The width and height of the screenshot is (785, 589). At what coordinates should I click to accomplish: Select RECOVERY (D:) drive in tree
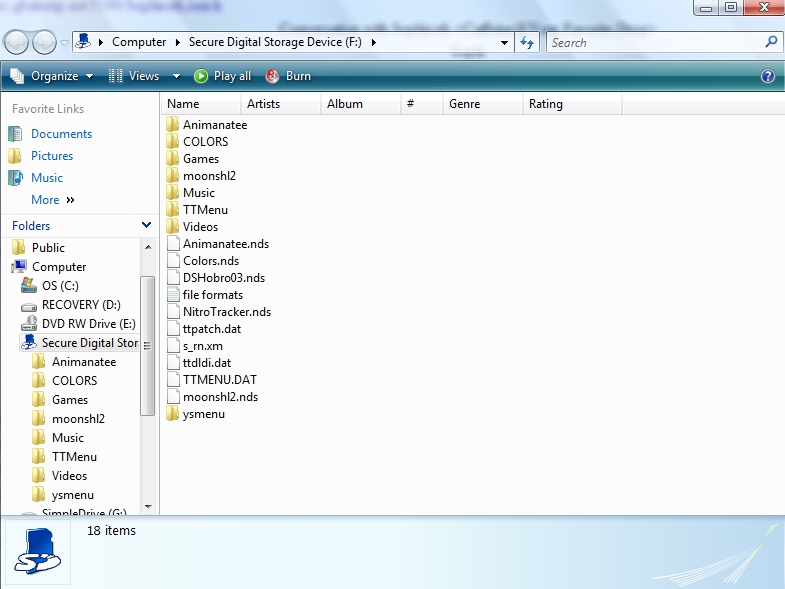click(x=81, y=305)
